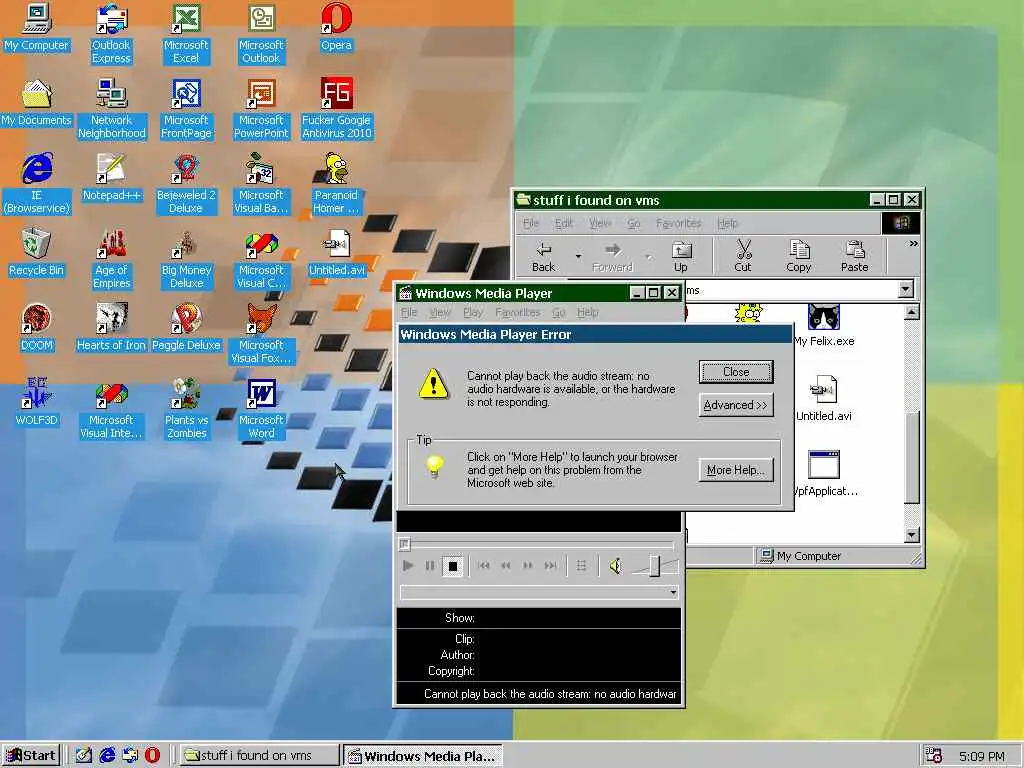1024x768 pixels.
Task: Toggle mute with the speaker icon
Action: [615, 566]
